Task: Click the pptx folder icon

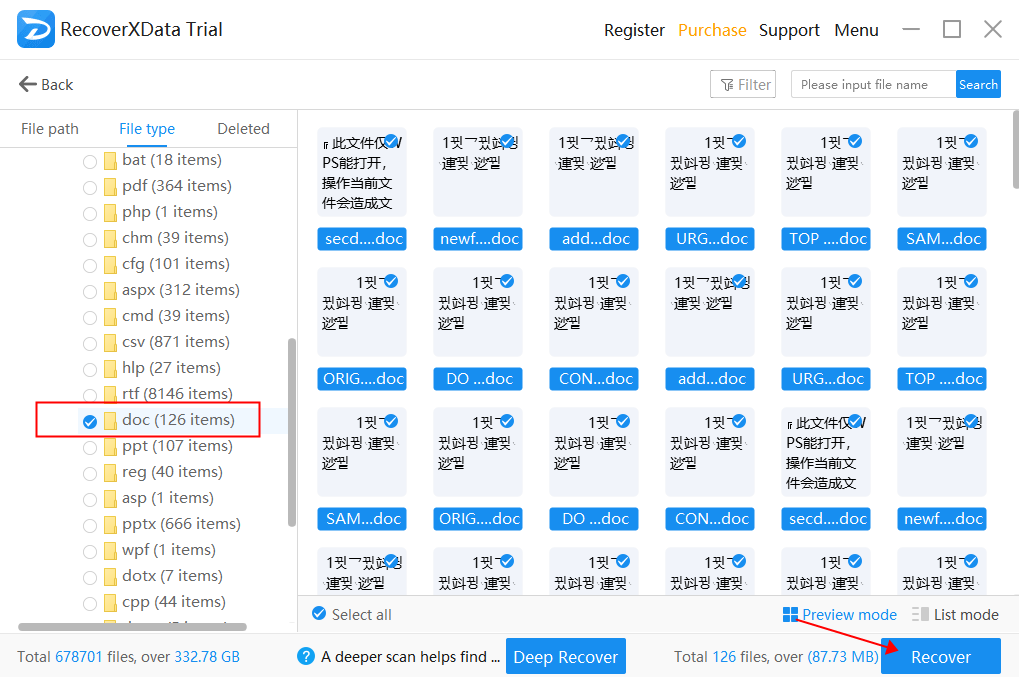Action: (x=110, y=524)
